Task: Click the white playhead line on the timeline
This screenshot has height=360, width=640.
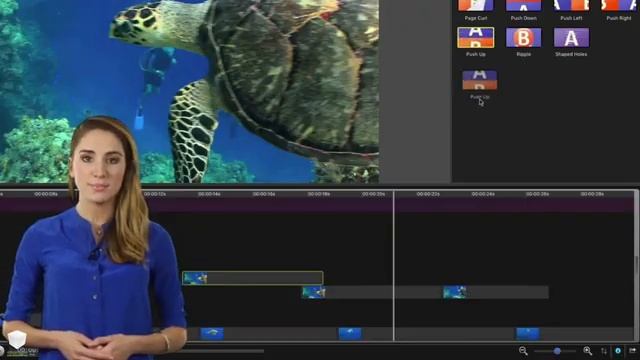Action: pyautogui.click(x=394, y=265)
